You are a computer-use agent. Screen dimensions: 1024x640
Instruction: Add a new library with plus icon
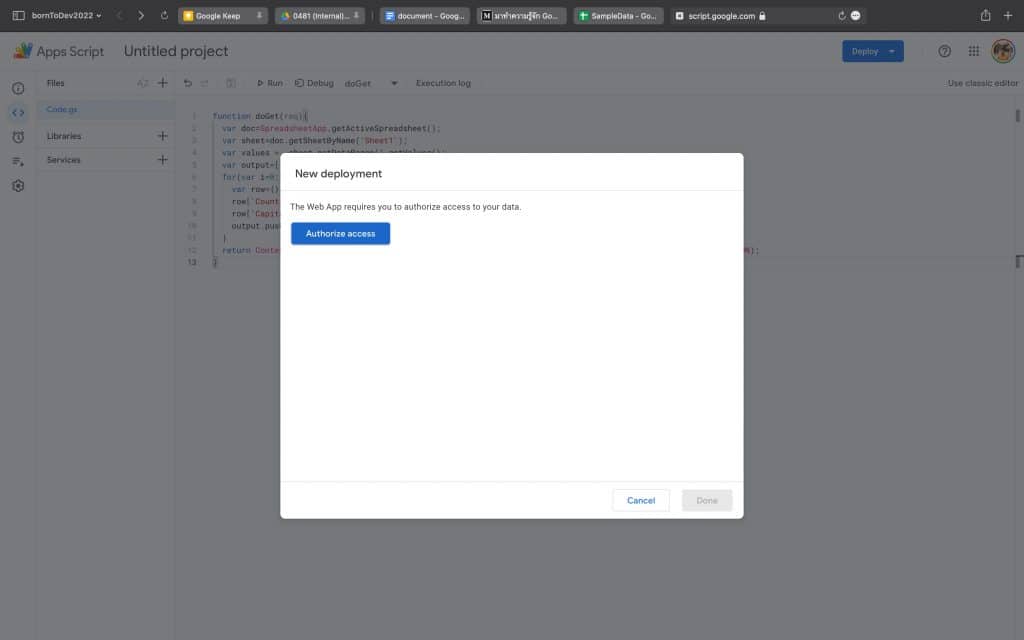(163, 135)
